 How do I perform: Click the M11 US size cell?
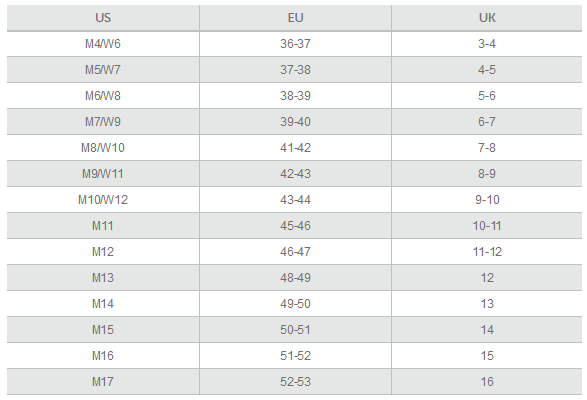tap(103, 226)
